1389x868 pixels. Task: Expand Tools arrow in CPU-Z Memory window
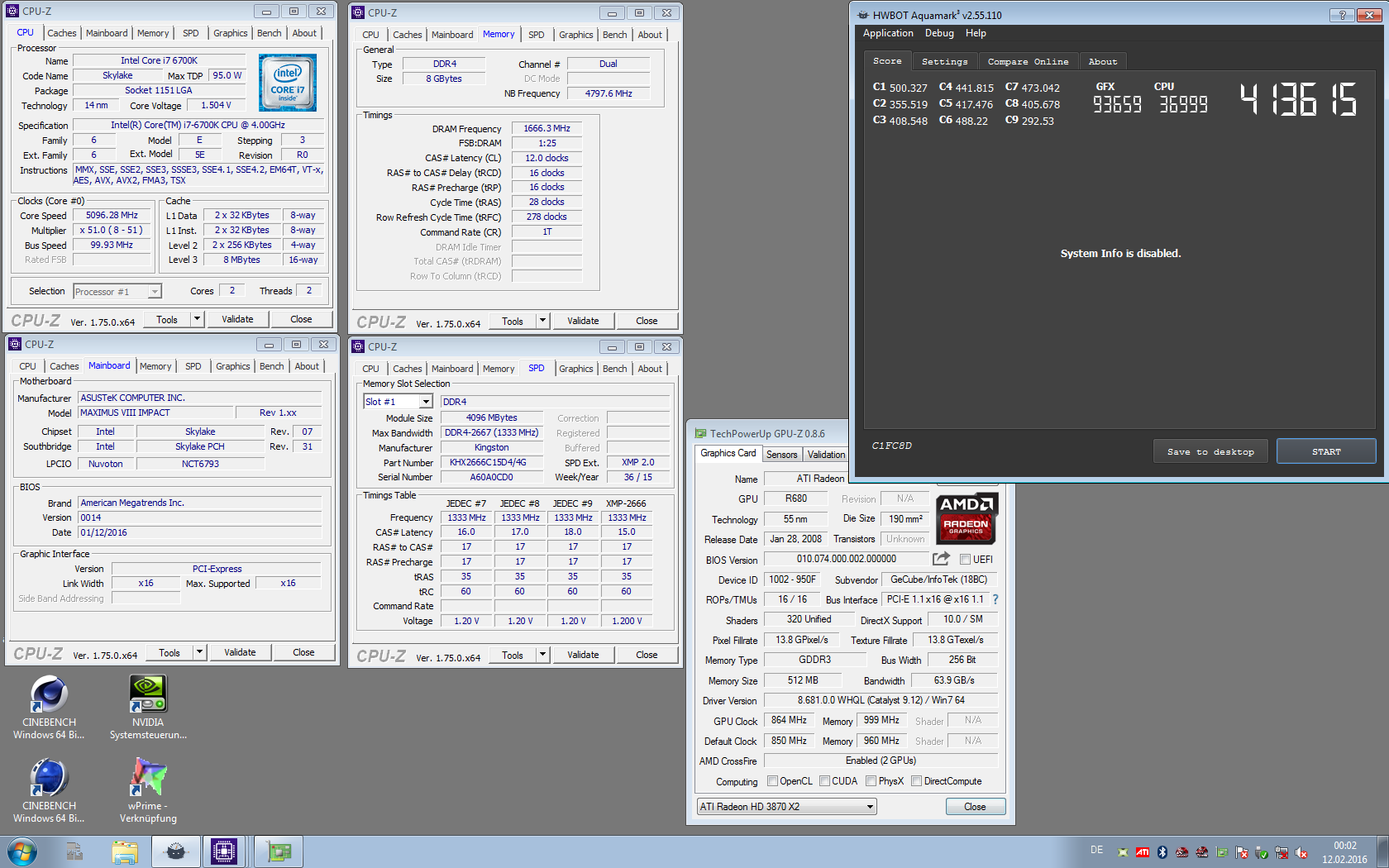click(542, 321)
